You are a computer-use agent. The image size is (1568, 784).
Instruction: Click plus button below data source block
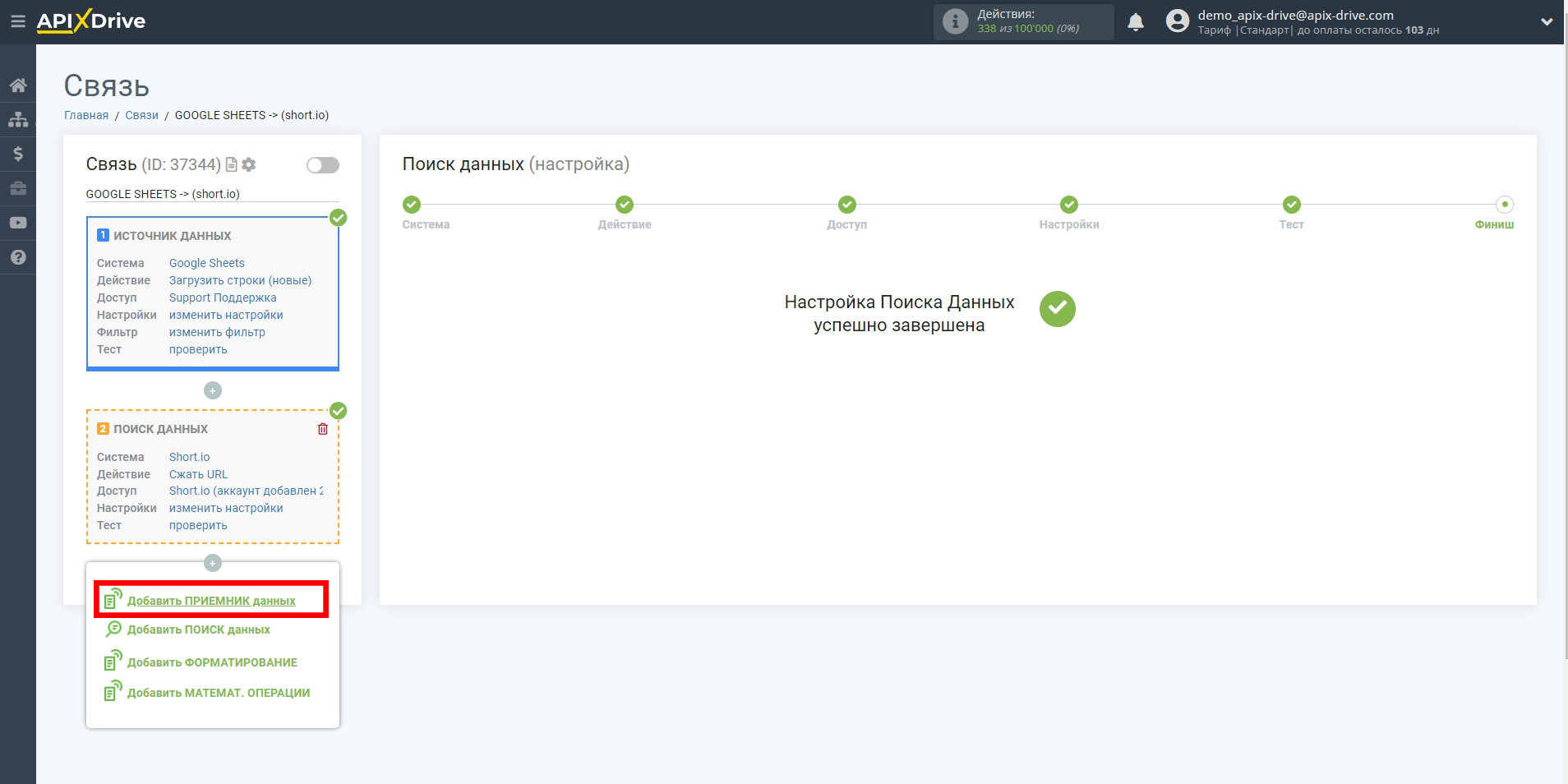click(x=213, y=390)
